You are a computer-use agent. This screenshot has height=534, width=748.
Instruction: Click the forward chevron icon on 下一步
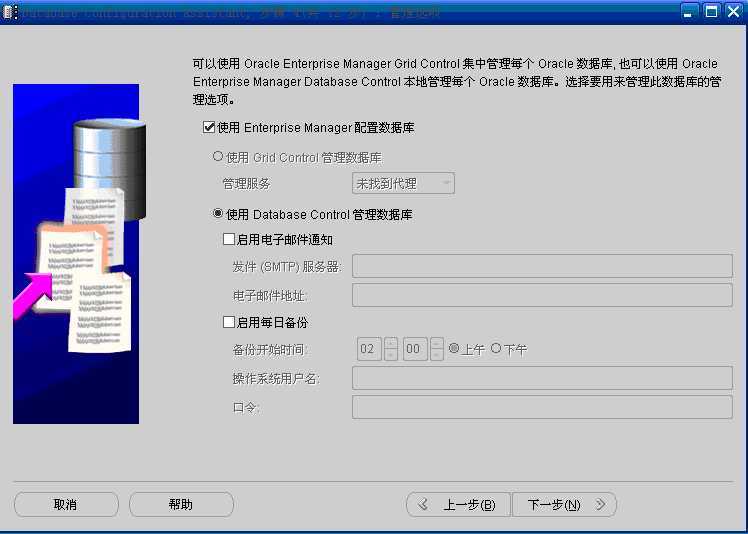tap(600, 504)
